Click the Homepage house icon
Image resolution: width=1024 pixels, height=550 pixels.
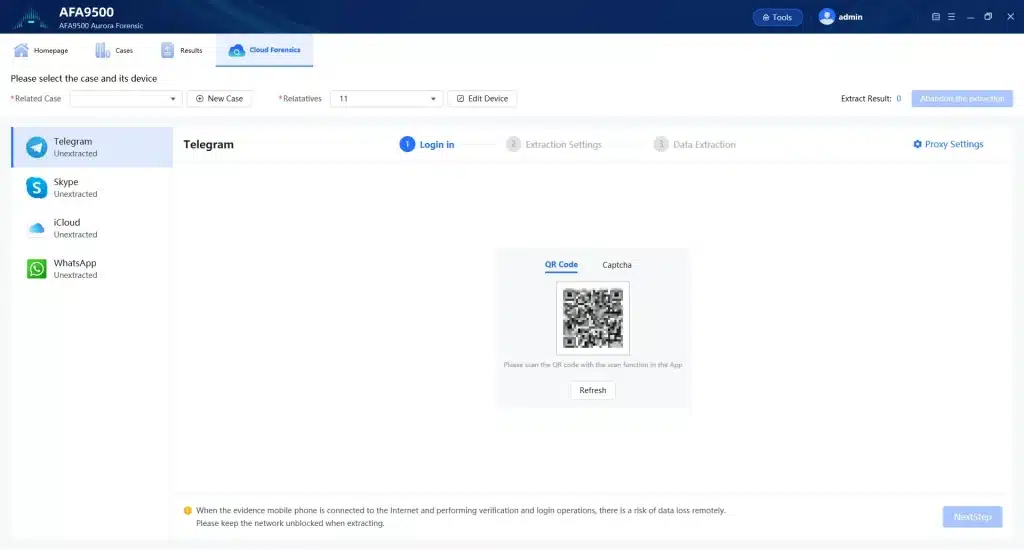(x=22, y=50)
